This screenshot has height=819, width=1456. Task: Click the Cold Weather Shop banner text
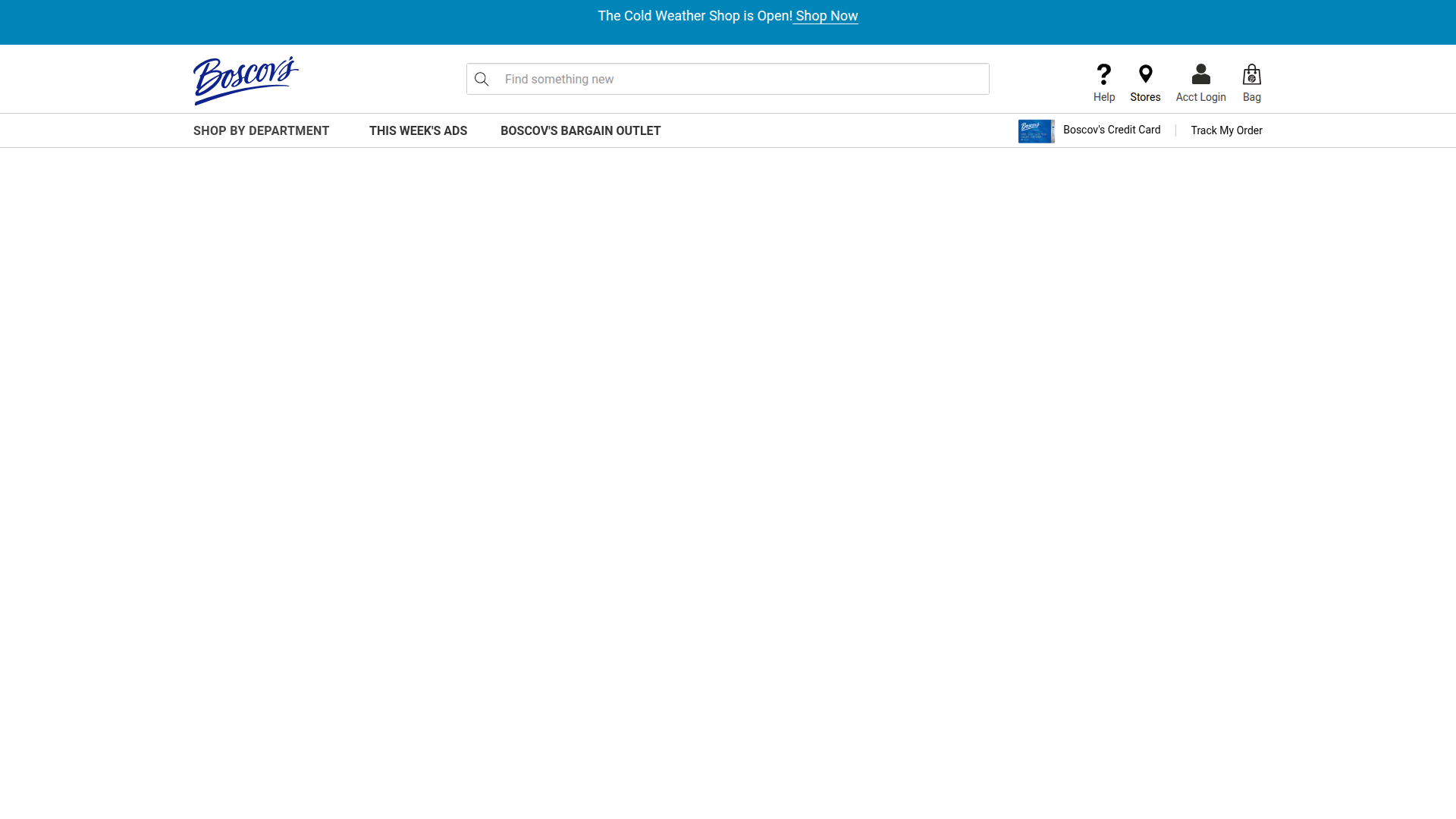[x=694, y=16]
